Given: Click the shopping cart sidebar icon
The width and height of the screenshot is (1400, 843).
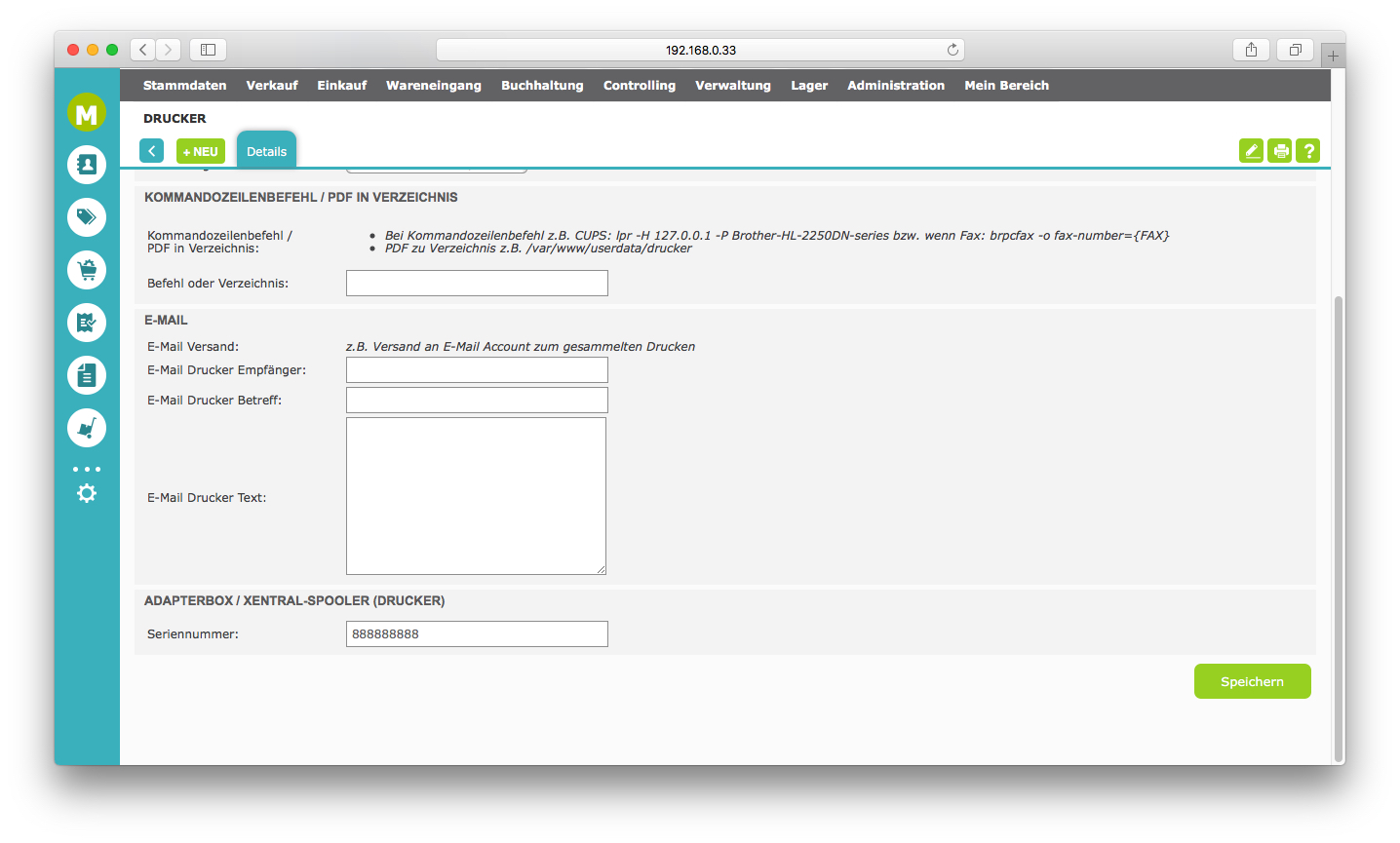Looking at the screenshot, I should coord(87,270).
